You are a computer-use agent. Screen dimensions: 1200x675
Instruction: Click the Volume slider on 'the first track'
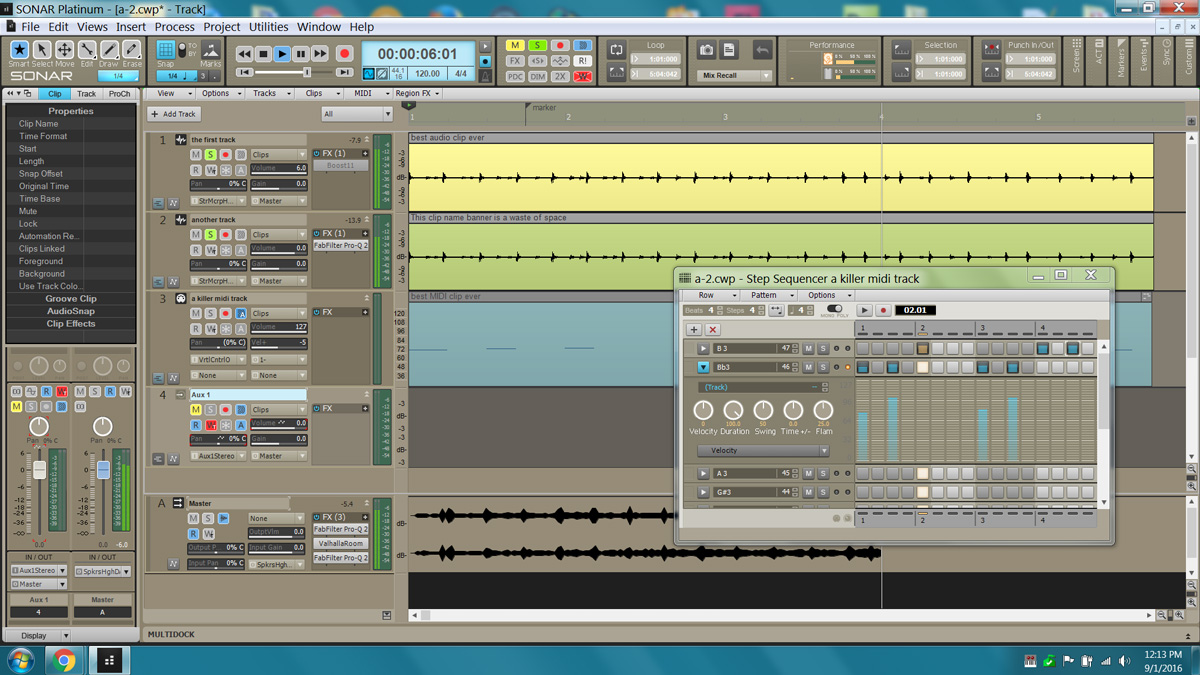click(278, 169)
